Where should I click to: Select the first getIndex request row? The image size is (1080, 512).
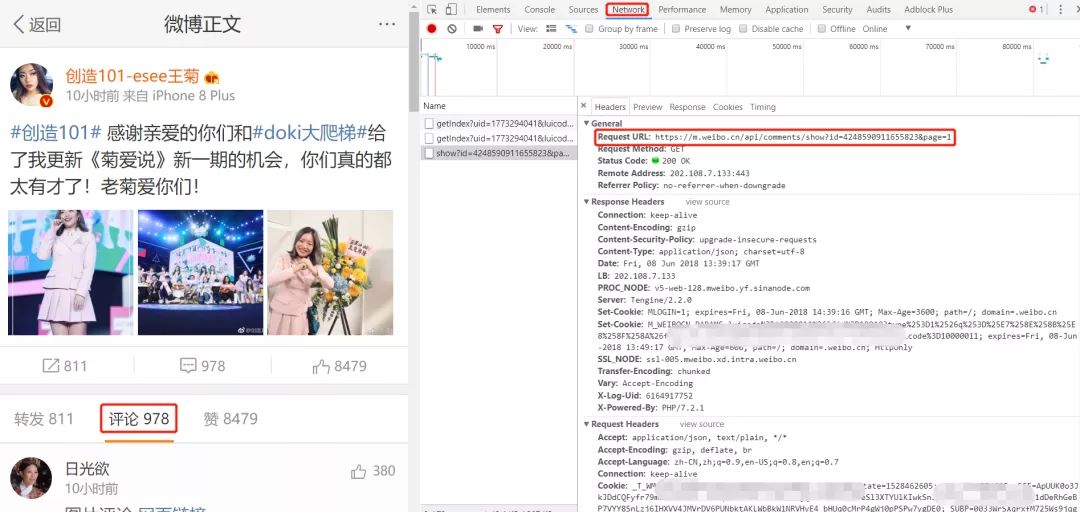(x=499, y=123)
